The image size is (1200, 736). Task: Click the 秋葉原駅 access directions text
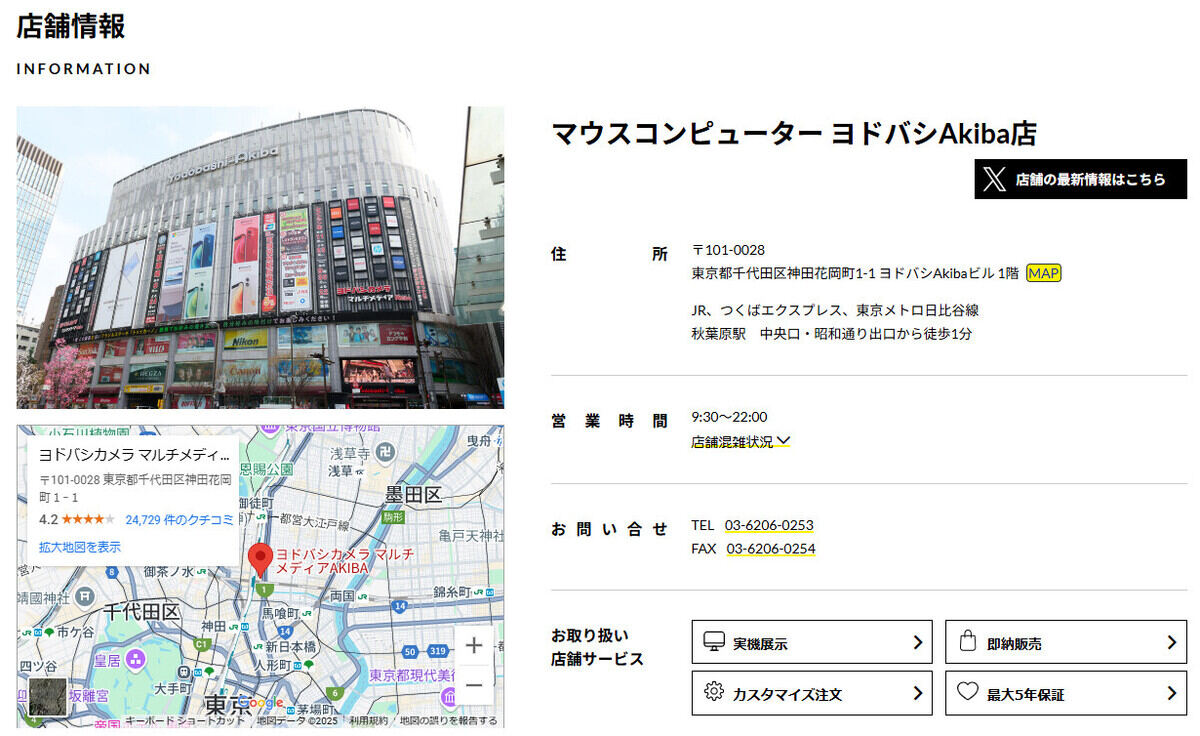[831, 334]
